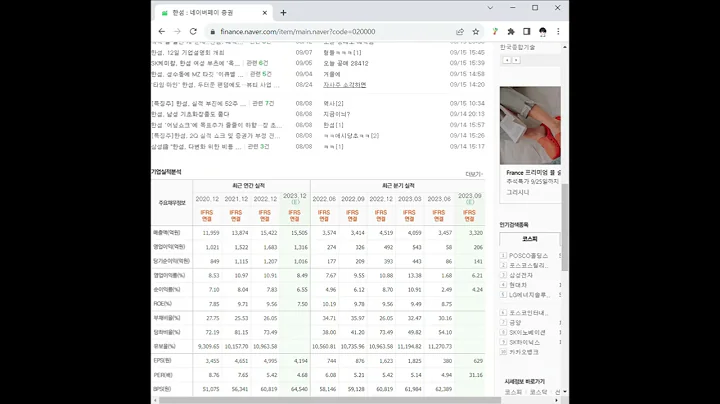The width and height of the screenshot is (720, 404).
Task: Click the padlock site info icon
Action: (x=212, y=32)
